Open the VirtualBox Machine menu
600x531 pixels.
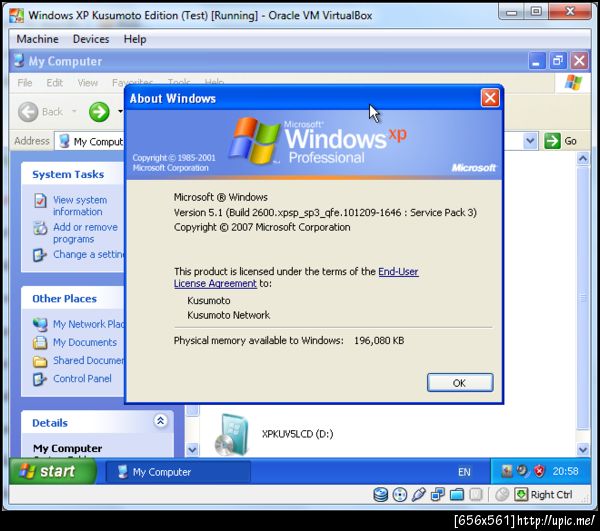pos(38,39)
